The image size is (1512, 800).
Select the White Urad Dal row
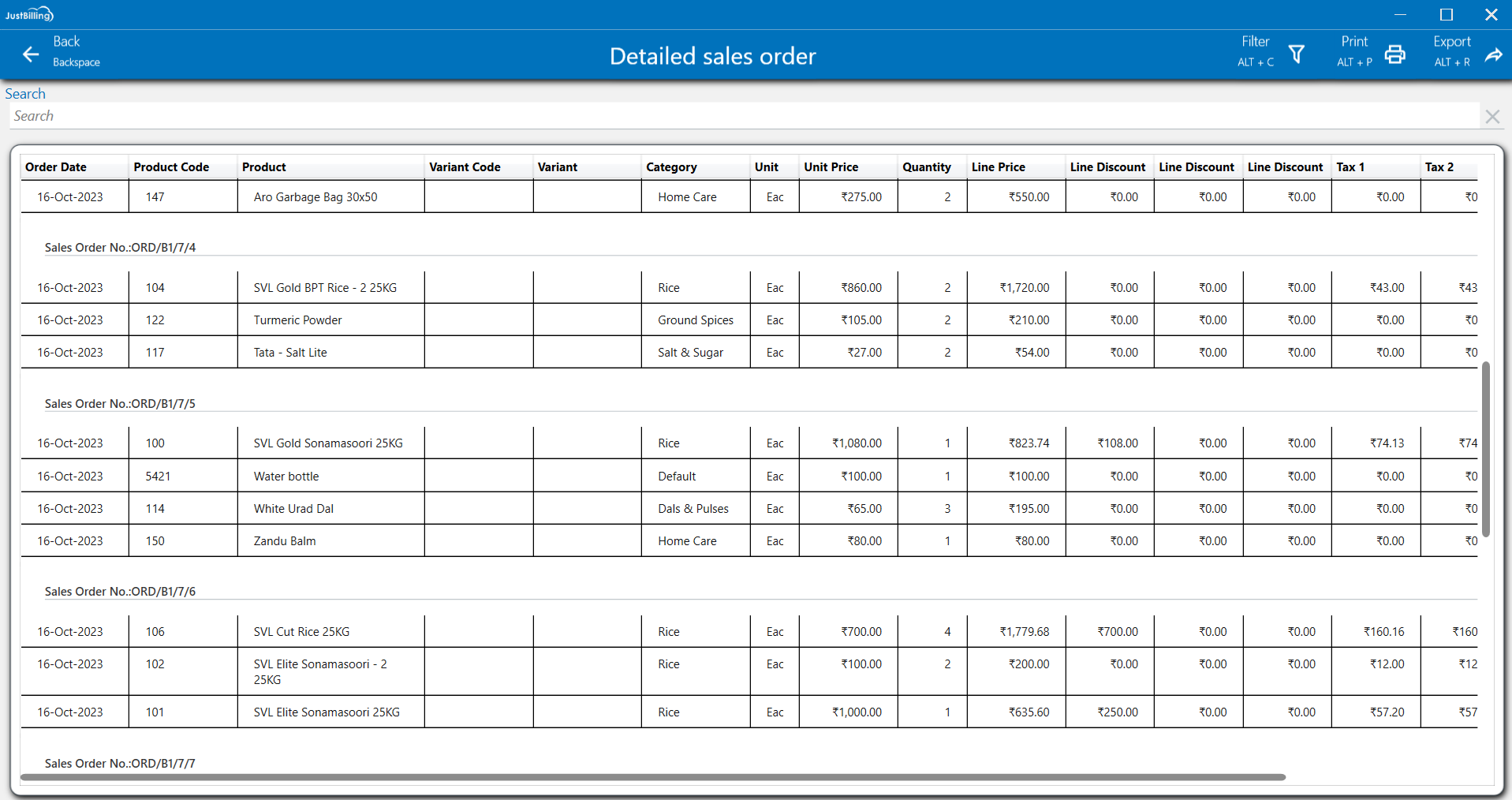click(x=293, y=509)
